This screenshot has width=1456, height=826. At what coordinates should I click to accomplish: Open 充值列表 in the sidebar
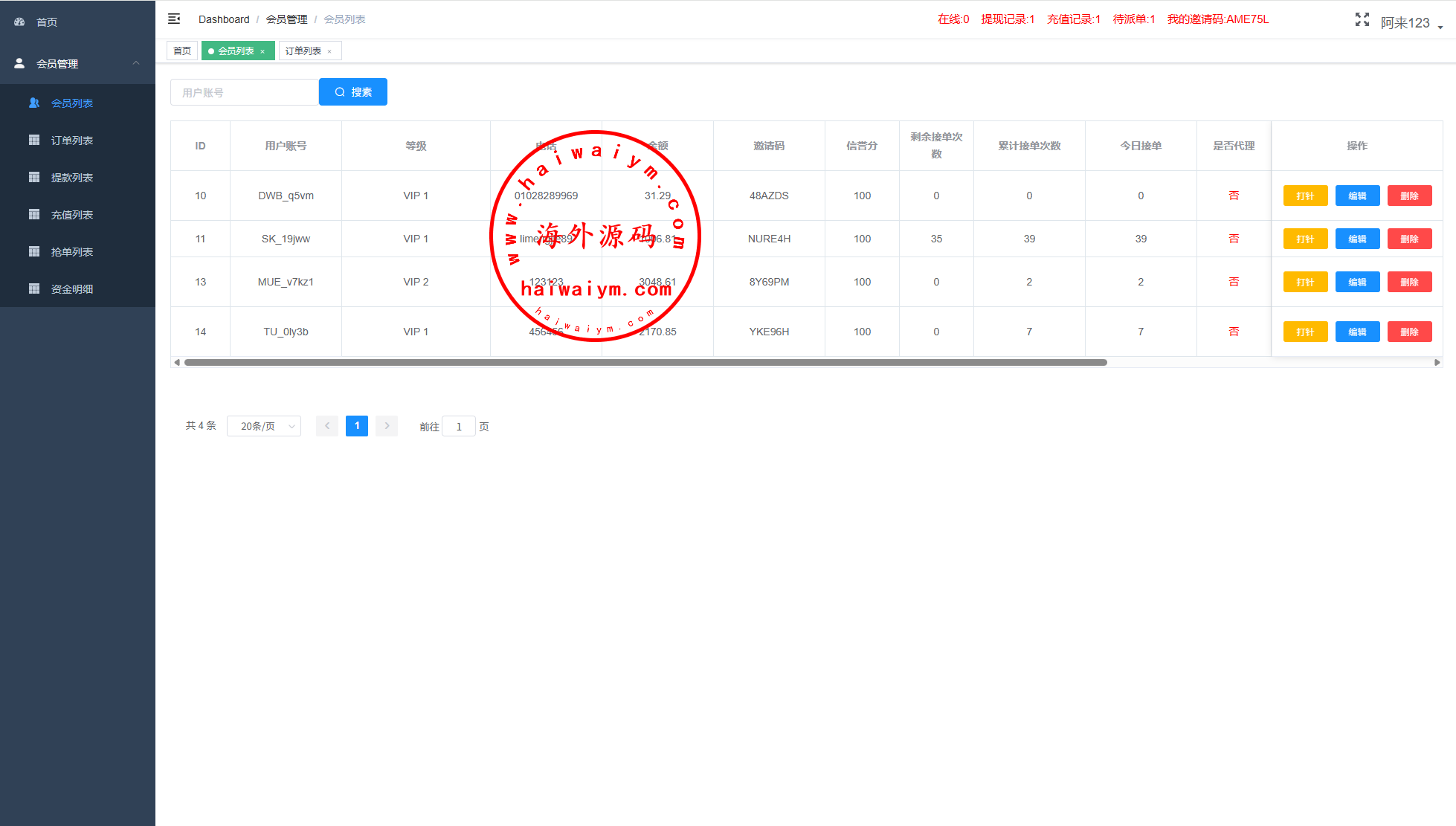click(x=71, y=215)
